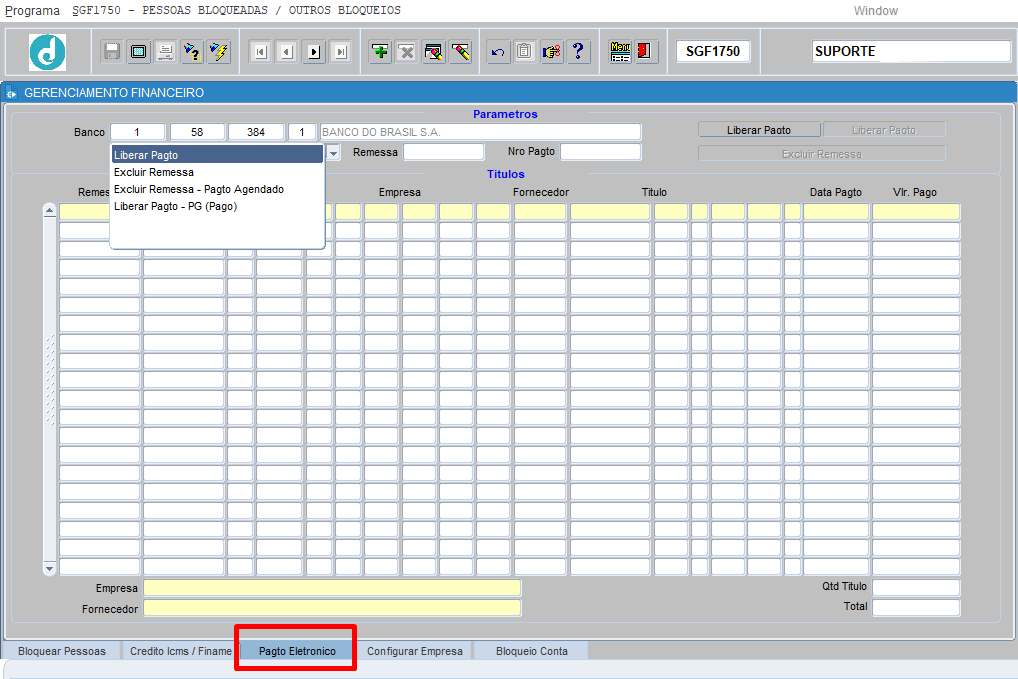This screenshot has height=679, width=1018.
Task: Click the Remessa input field
Action: point(443,152)
